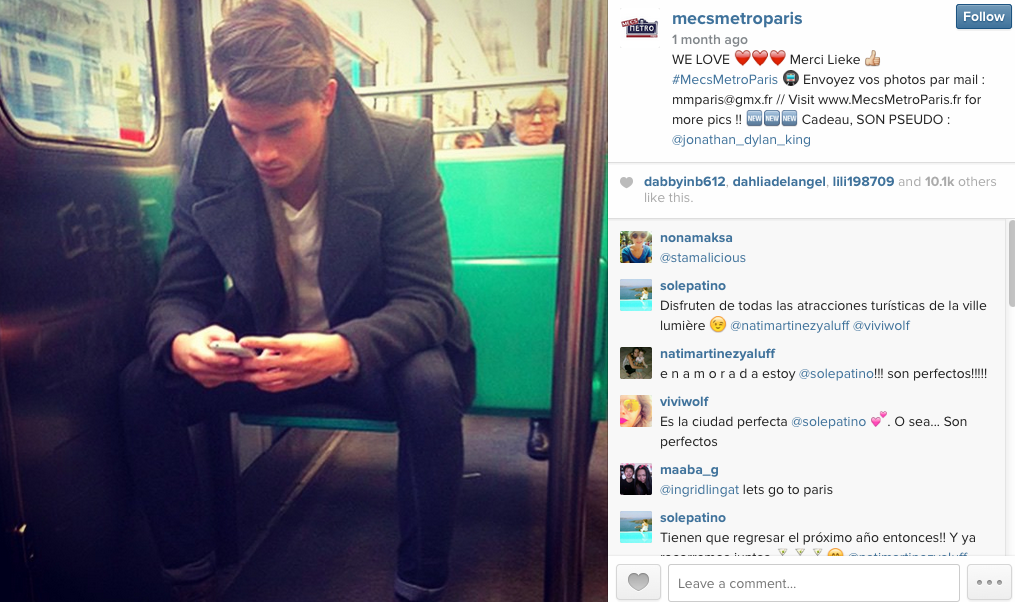Image resolution: width=1015 pixels, height=602 pixels.
Task: Visit the @jonathan_dylan_king profile
Action: click(741, 140)
